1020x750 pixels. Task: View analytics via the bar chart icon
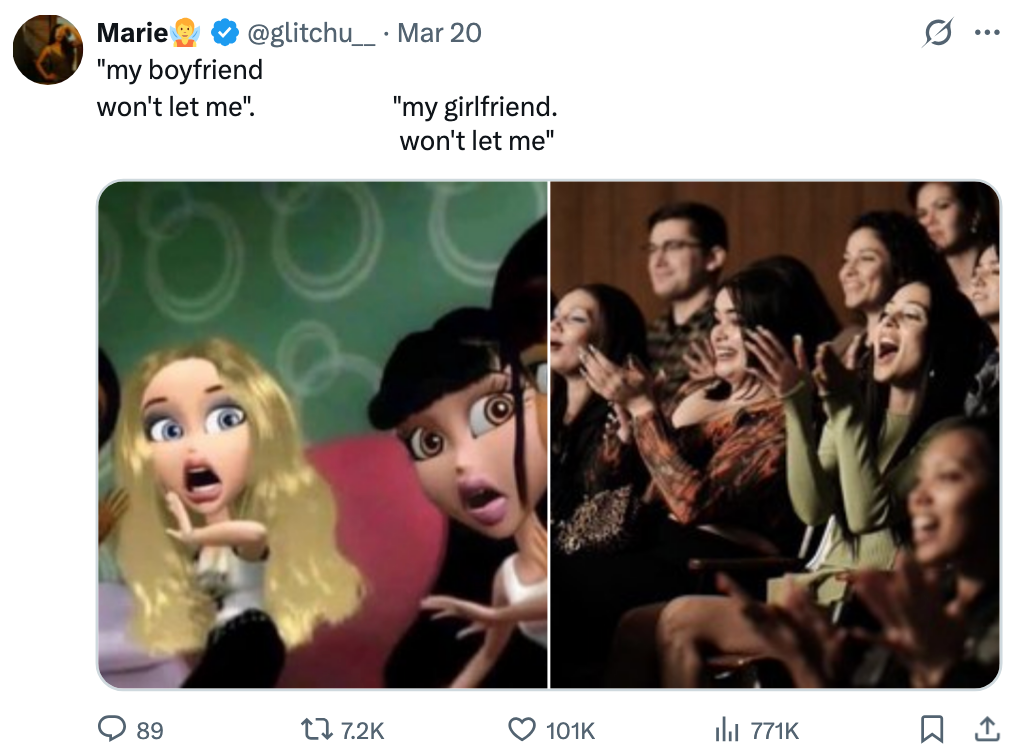coord(726,730)
